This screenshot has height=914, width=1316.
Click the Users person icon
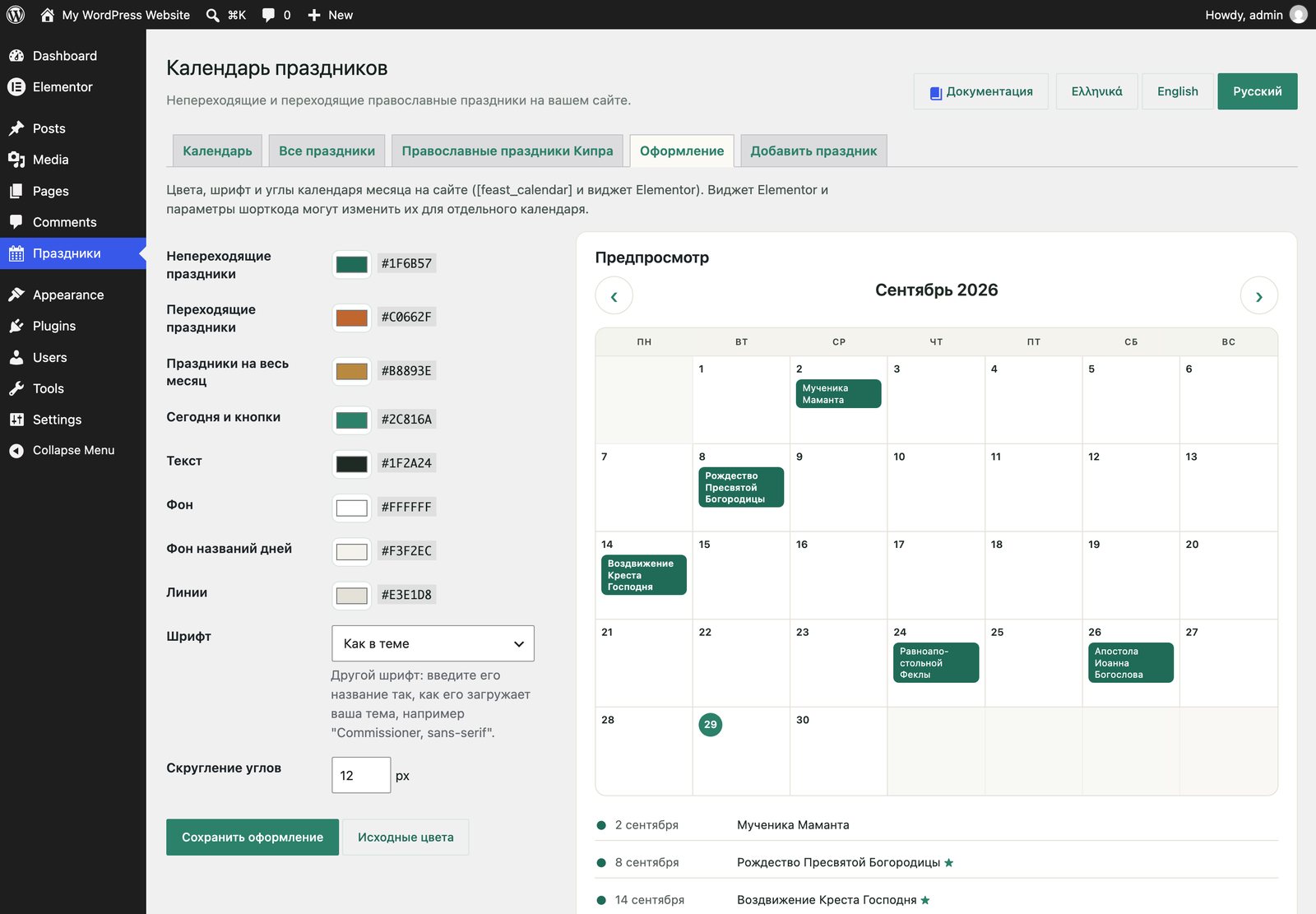(x=16, y=357)
